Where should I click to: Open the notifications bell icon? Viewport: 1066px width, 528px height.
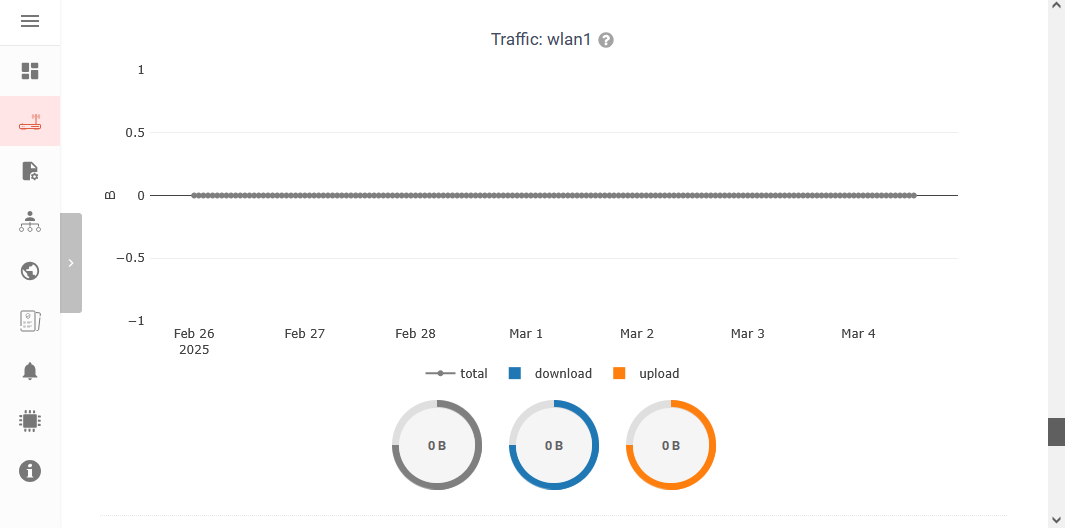30,371
